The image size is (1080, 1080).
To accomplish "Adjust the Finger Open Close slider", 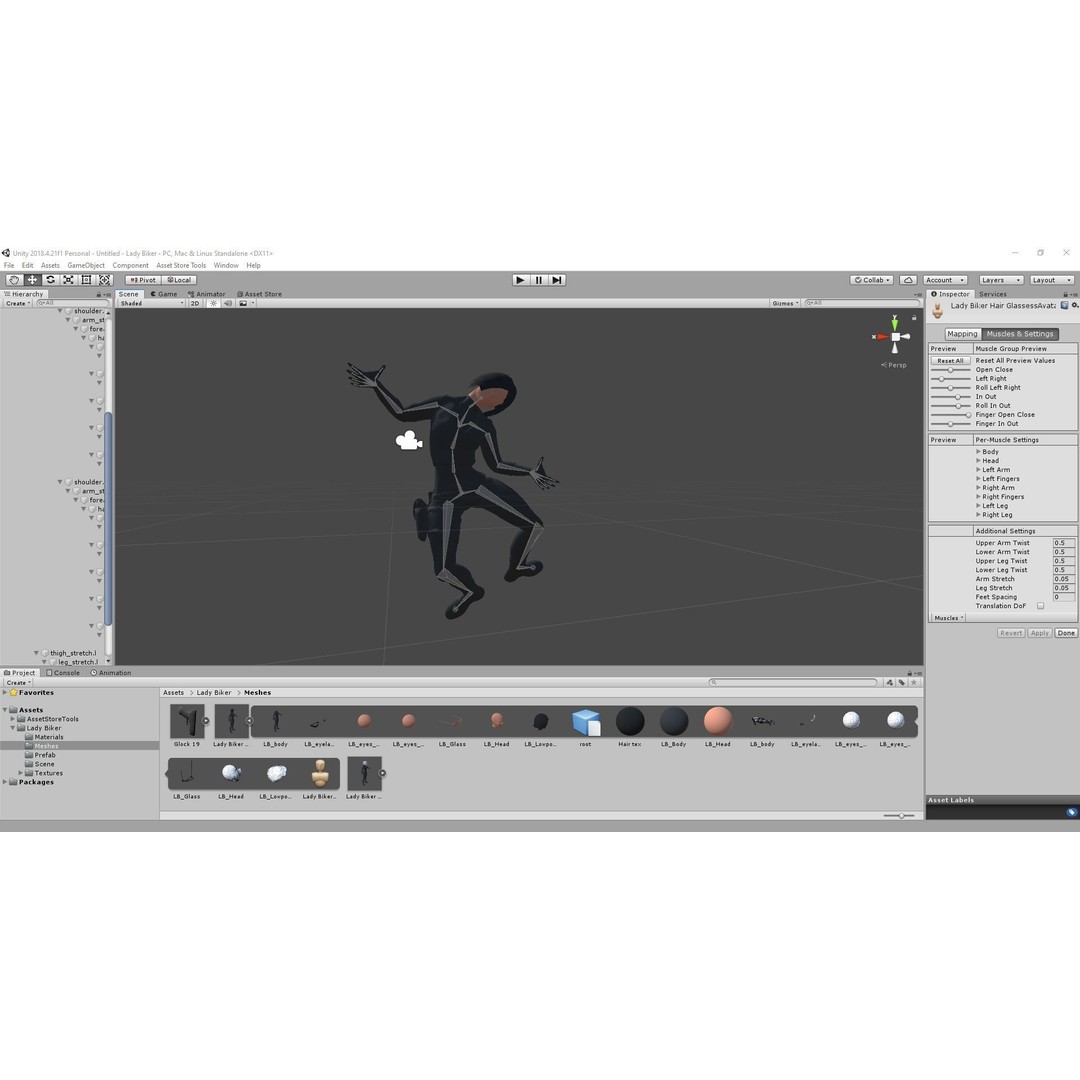I will click(x=951, y=415).
